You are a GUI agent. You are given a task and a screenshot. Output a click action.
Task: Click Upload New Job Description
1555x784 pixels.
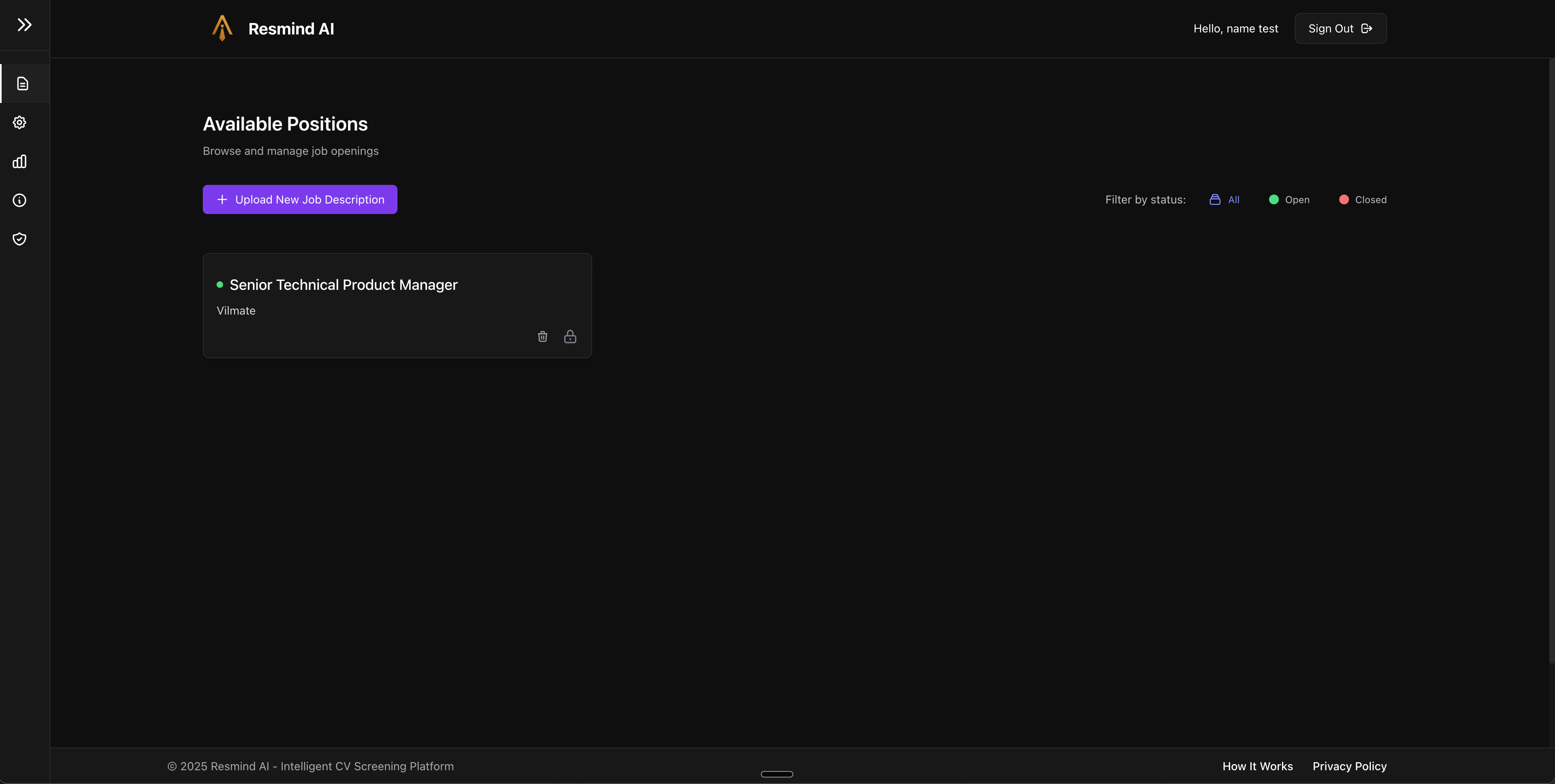click(x=300, y=199)
